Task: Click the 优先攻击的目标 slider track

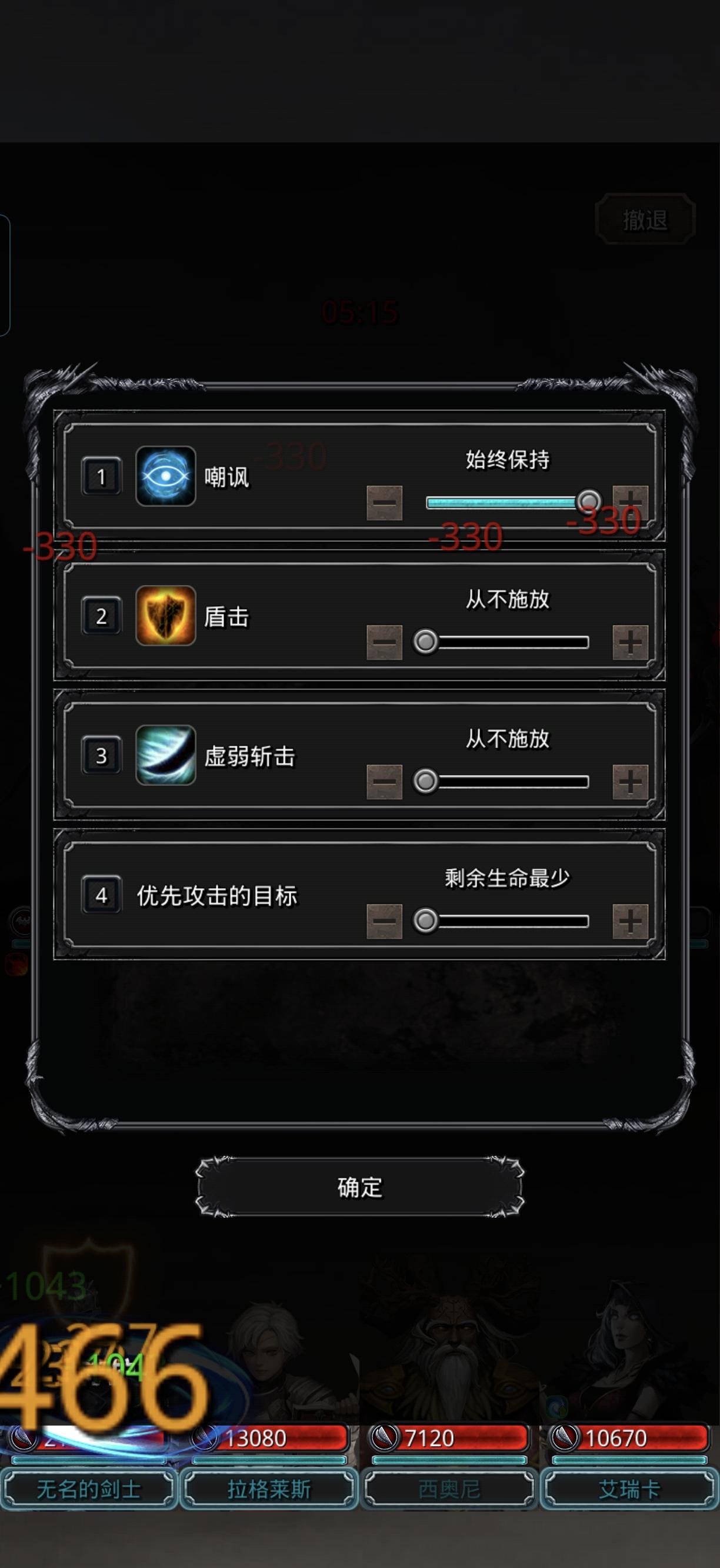Action: tap(507, 921)
